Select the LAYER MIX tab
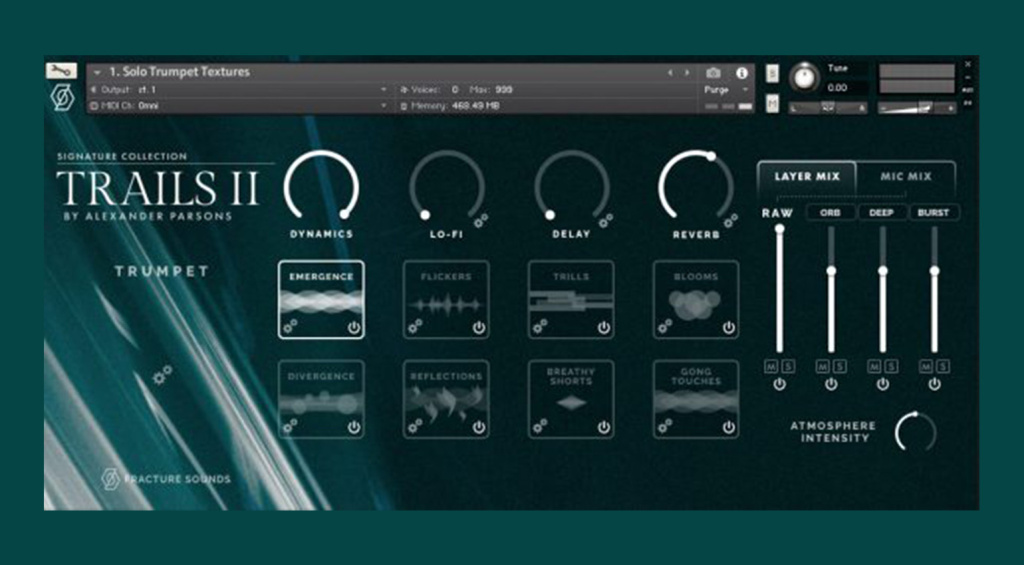 pos(807,176)
